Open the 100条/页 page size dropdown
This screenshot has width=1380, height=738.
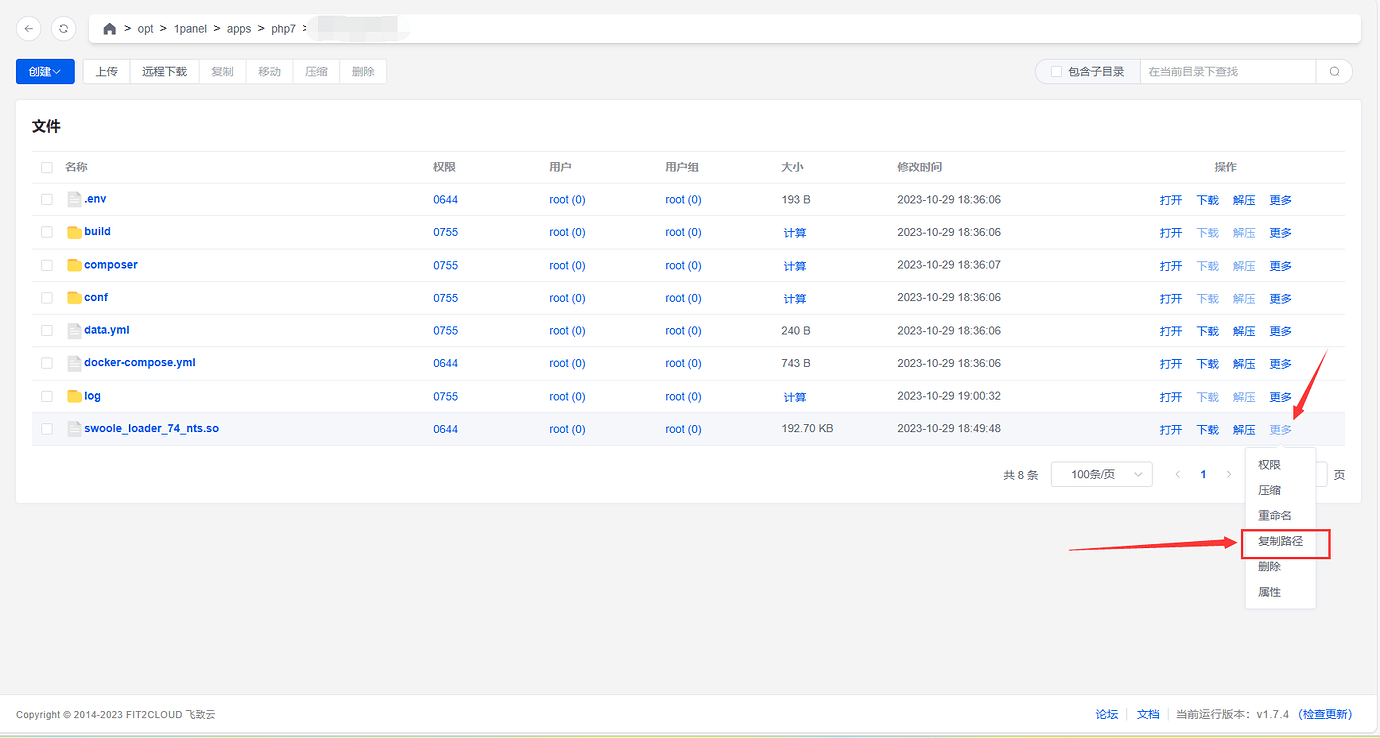click(1101, 474)
